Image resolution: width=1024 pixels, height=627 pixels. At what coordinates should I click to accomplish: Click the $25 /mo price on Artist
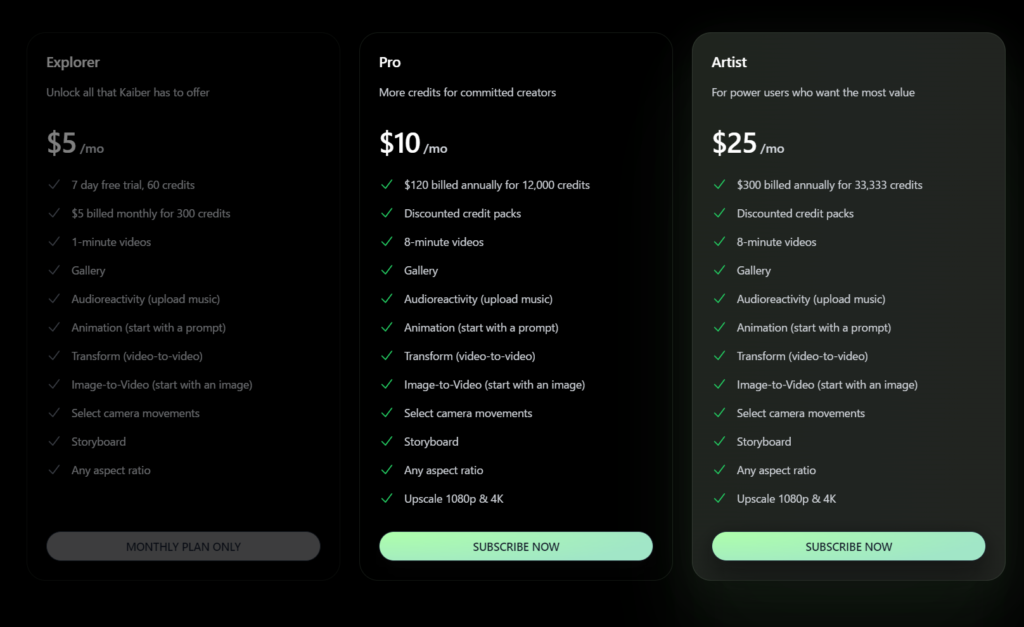748,143
